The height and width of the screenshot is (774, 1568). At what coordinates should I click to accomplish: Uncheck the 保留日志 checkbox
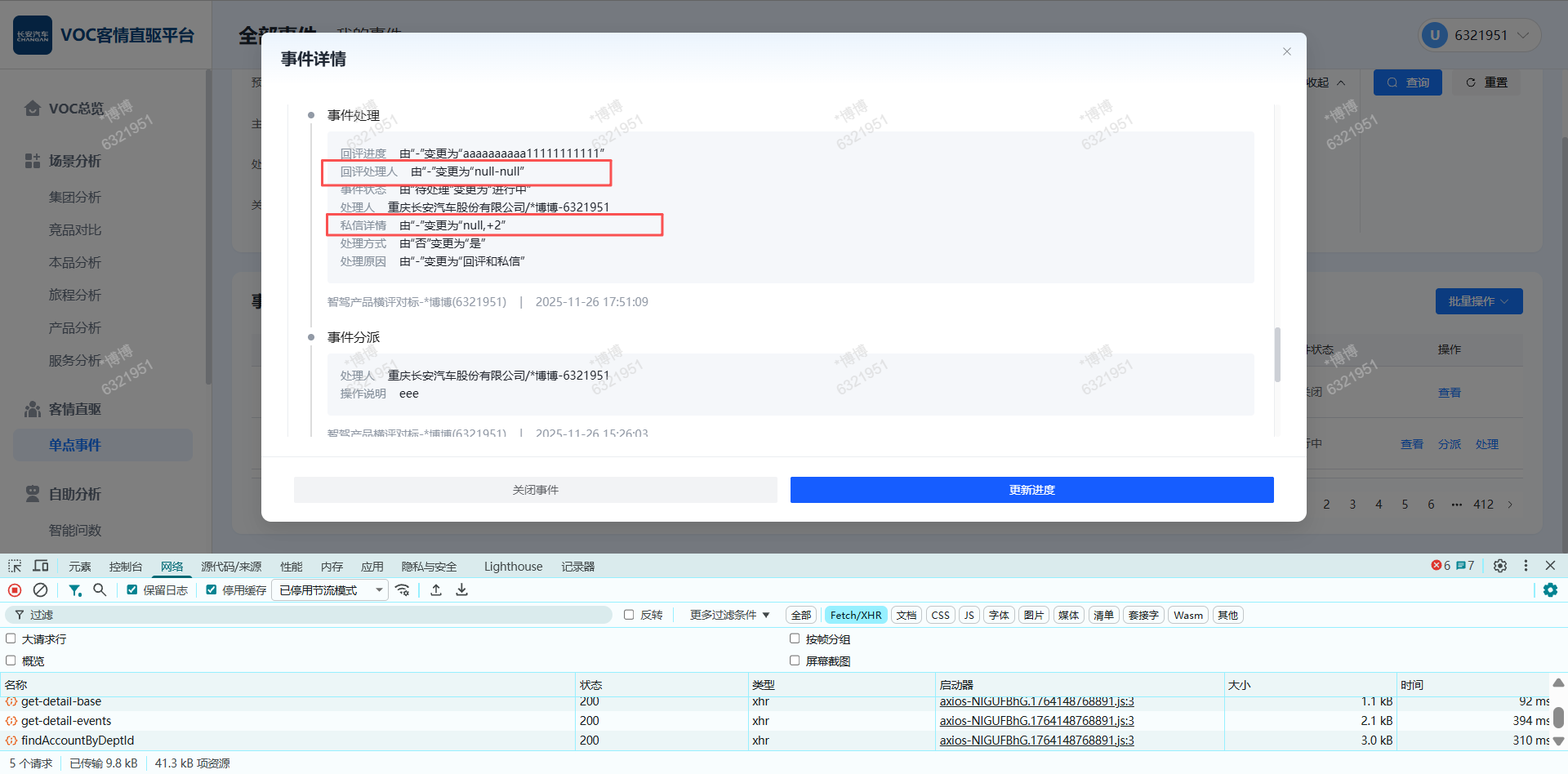(132, 589)
